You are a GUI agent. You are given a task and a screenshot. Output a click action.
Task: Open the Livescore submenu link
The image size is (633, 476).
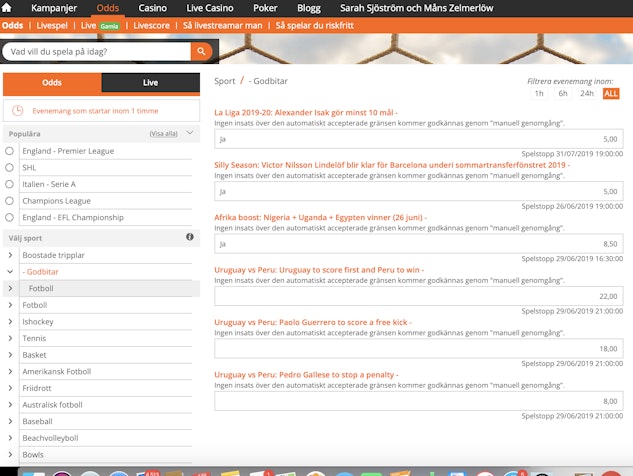pyautogui.click(x=152, y=25)
